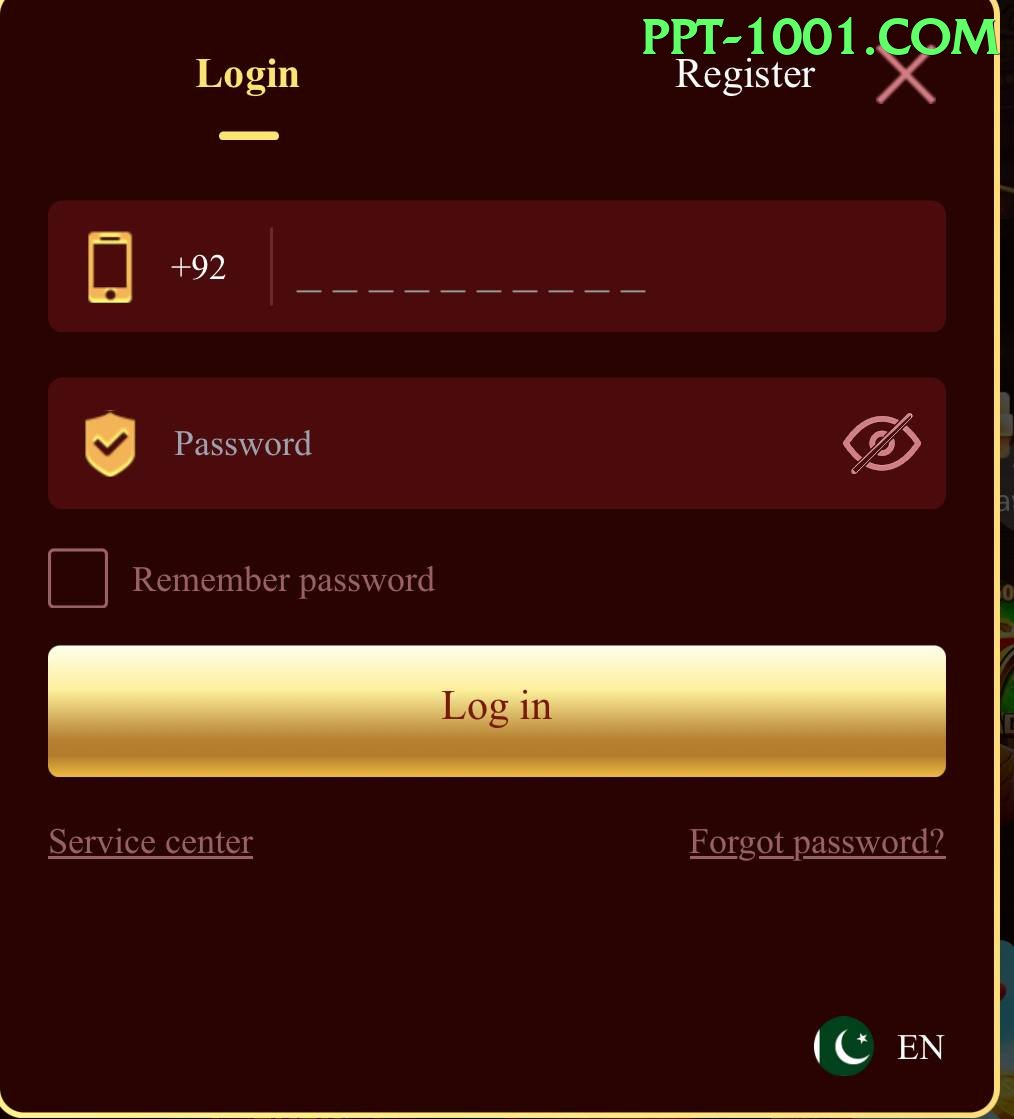This screenshot has height=1119, width=1014.
Task: Click the green PPT-1001.COM watermark text
Action: coord(820,36)
